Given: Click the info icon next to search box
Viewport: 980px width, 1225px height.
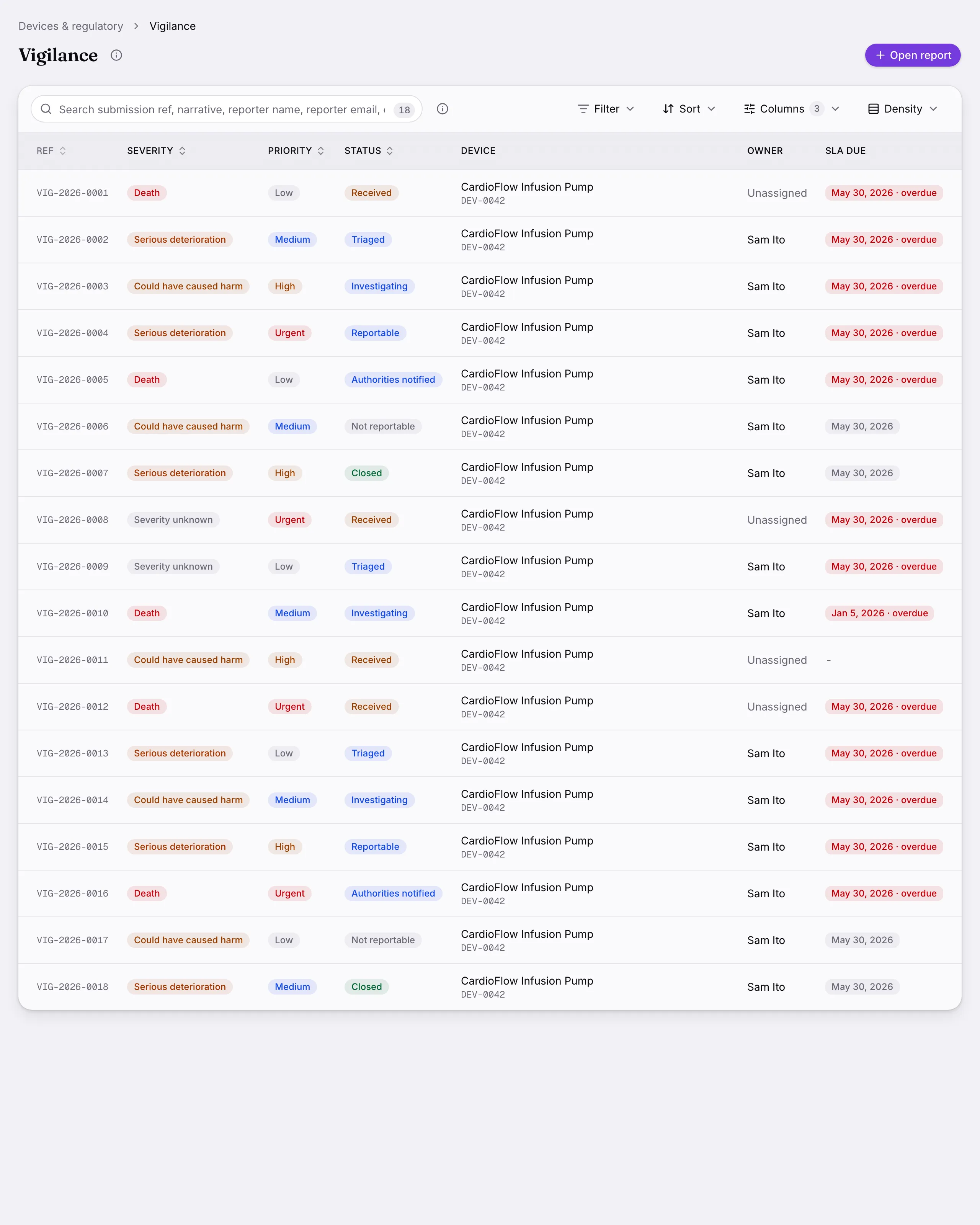Looking at the screenshot, I should point(443,109).
